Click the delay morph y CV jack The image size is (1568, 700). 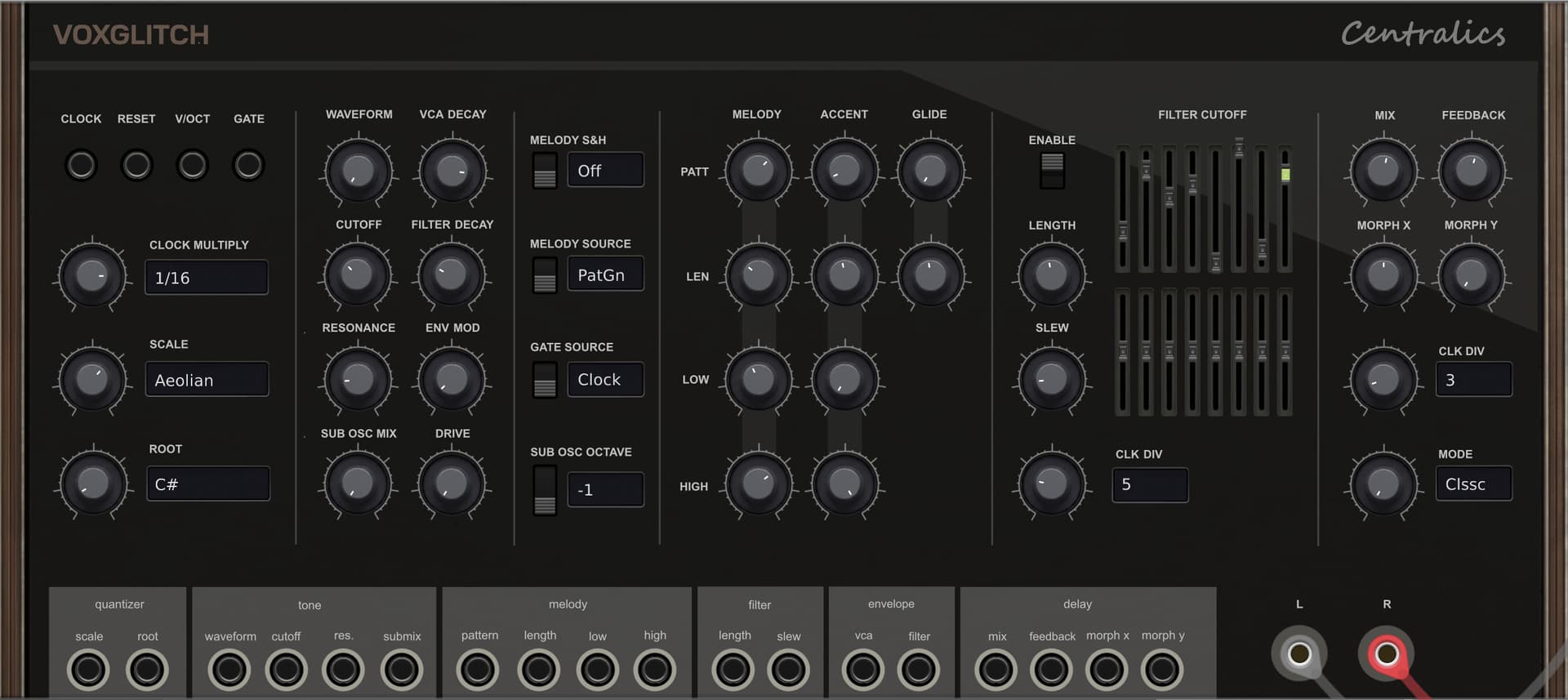tap(1162, 670)
